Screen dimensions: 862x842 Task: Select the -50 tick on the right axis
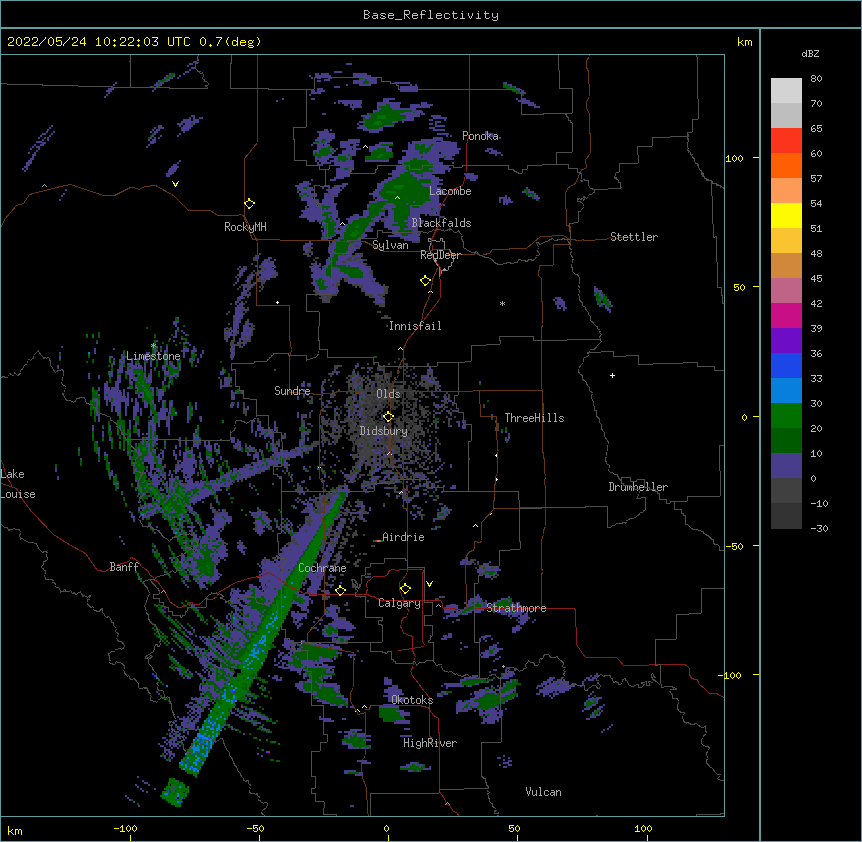coord(733,546)
